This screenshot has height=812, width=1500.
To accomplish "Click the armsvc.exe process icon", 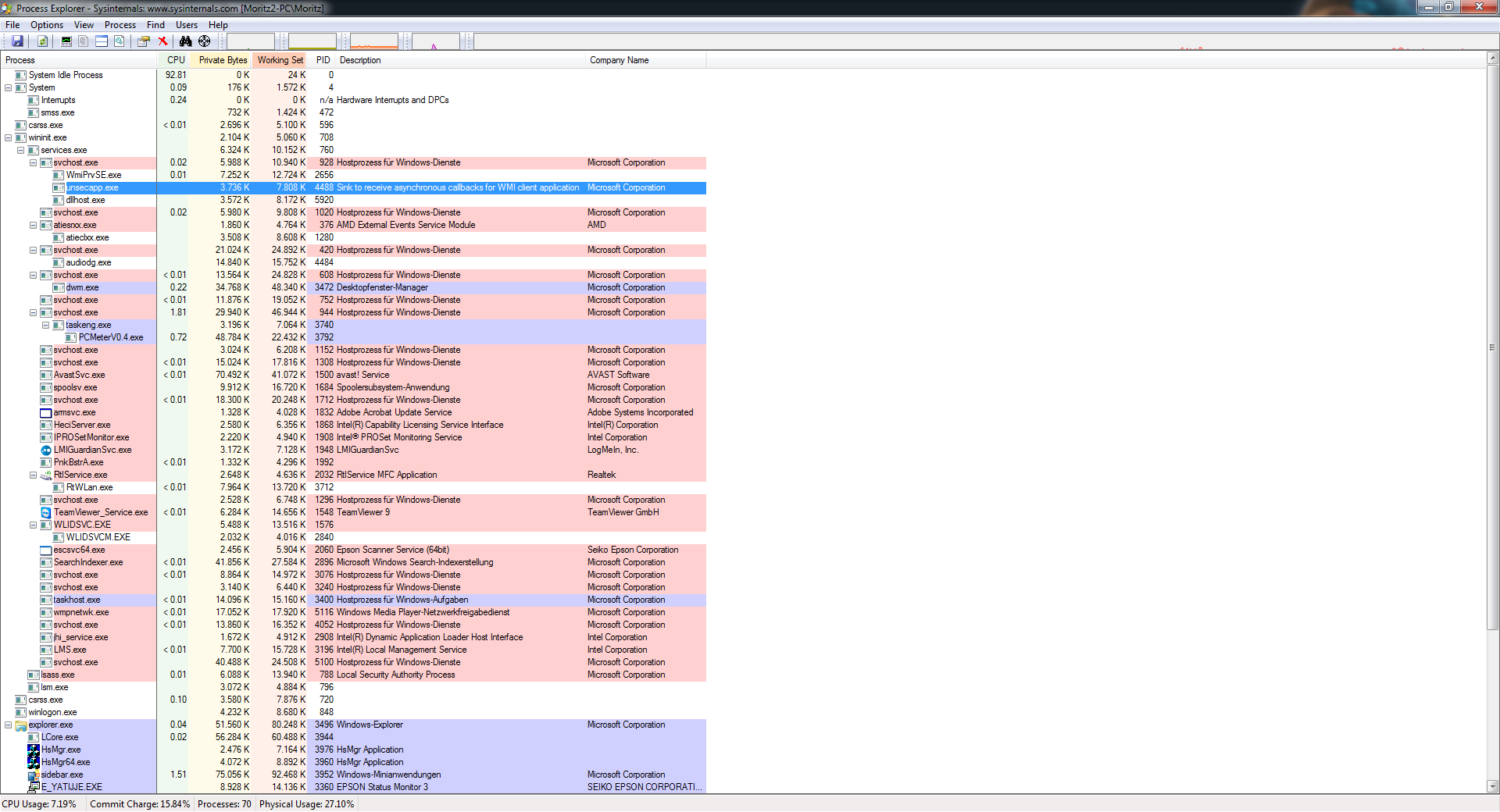I will (46, 412).
